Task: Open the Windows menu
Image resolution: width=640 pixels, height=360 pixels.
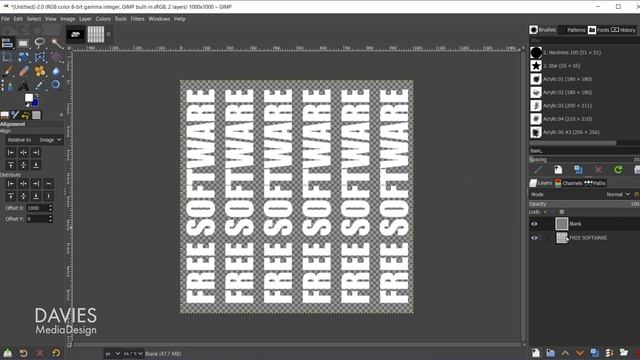Action: [159, 19]
